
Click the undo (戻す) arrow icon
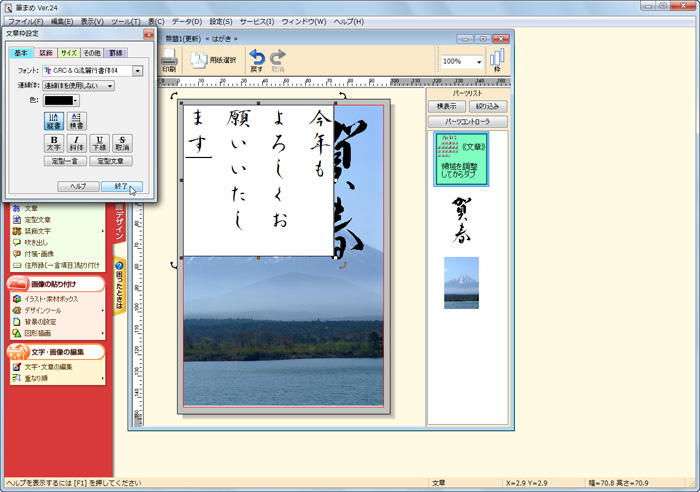pos(257,59)
